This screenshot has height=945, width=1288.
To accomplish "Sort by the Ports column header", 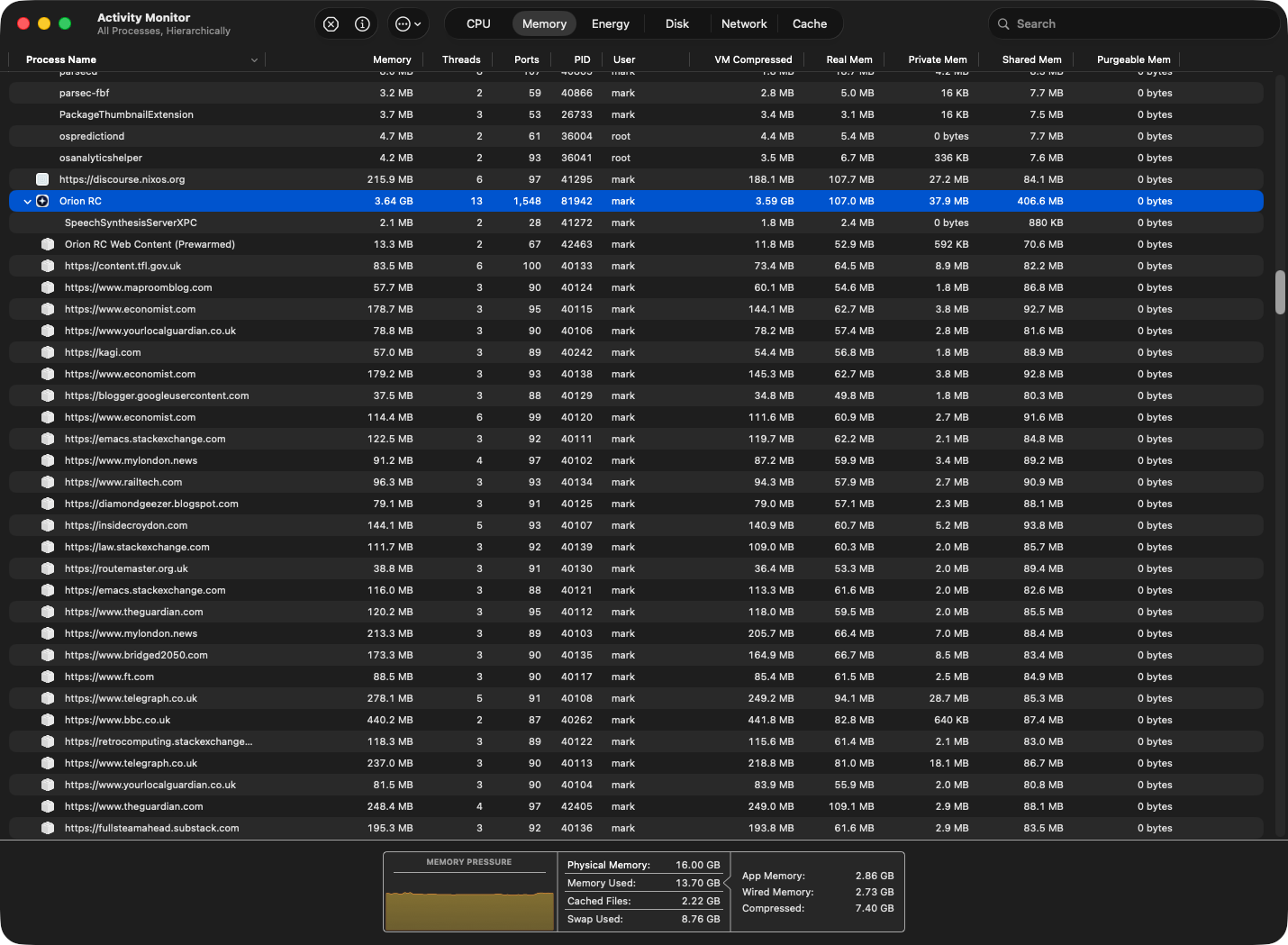I will [527, 59].
